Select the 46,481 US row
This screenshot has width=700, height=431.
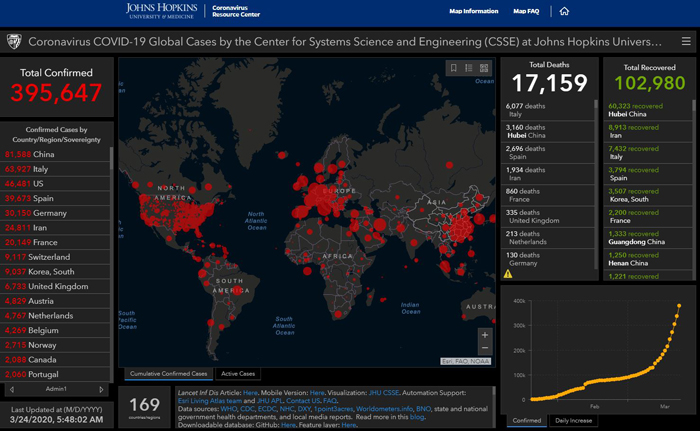tap(55, 184)
